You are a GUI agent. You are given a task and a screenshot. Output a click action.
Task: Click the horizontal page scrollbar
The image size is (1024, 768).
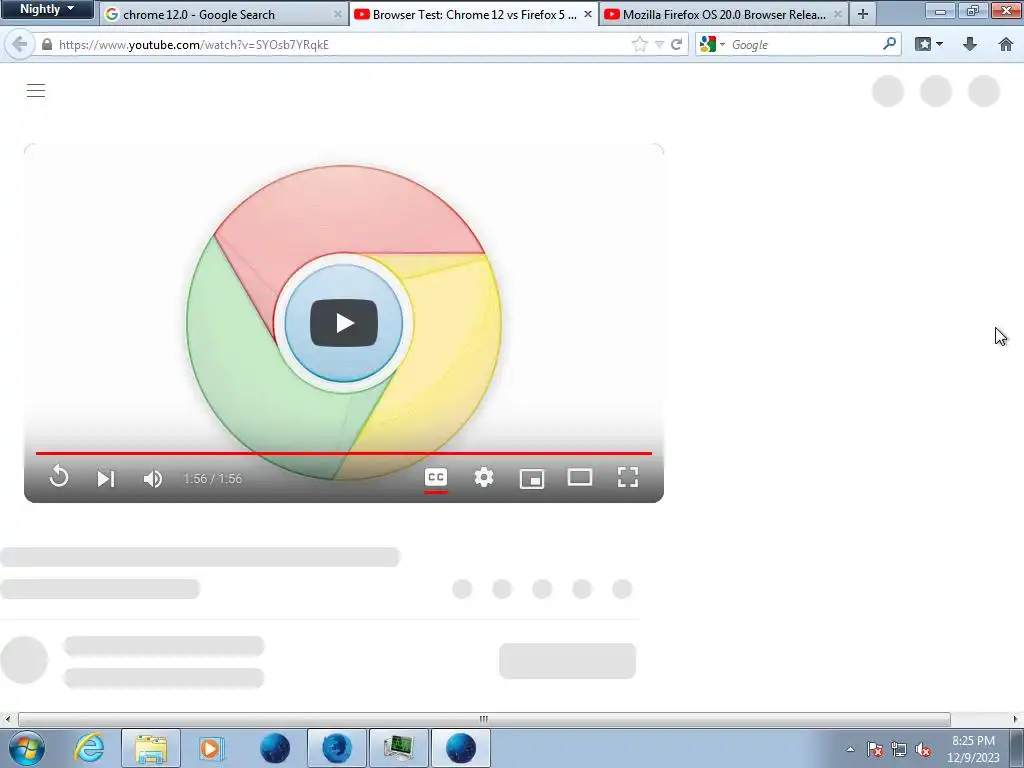click(x=484, y=719)
